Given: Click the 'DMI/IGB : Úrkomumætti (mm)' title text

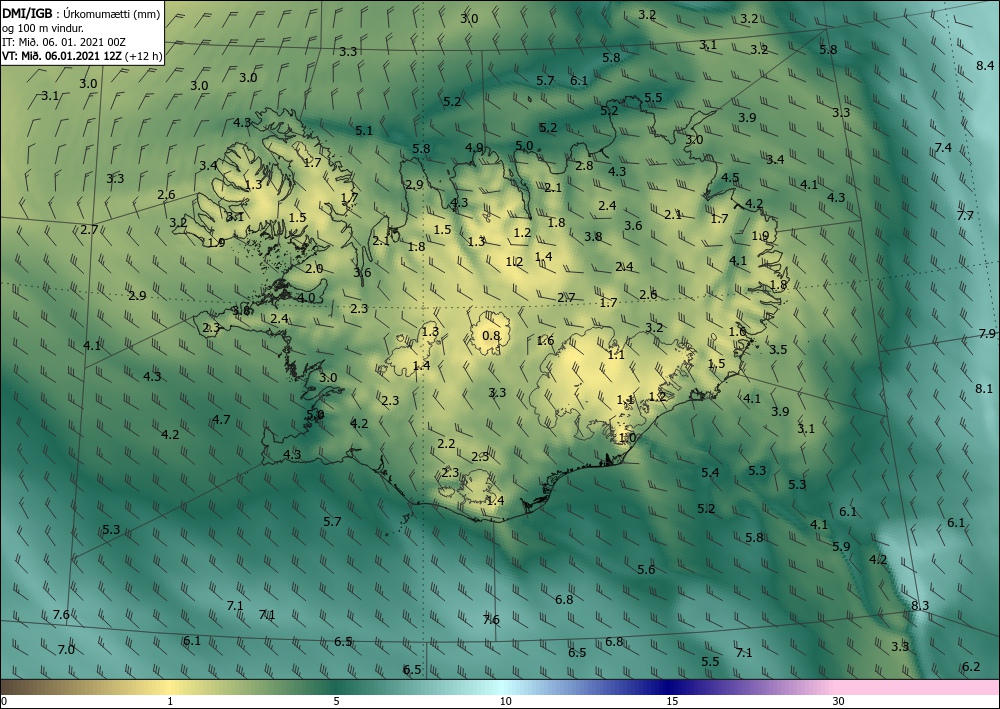Looking at the screenshot, I should pyautogui.click(x=81, y=15).
